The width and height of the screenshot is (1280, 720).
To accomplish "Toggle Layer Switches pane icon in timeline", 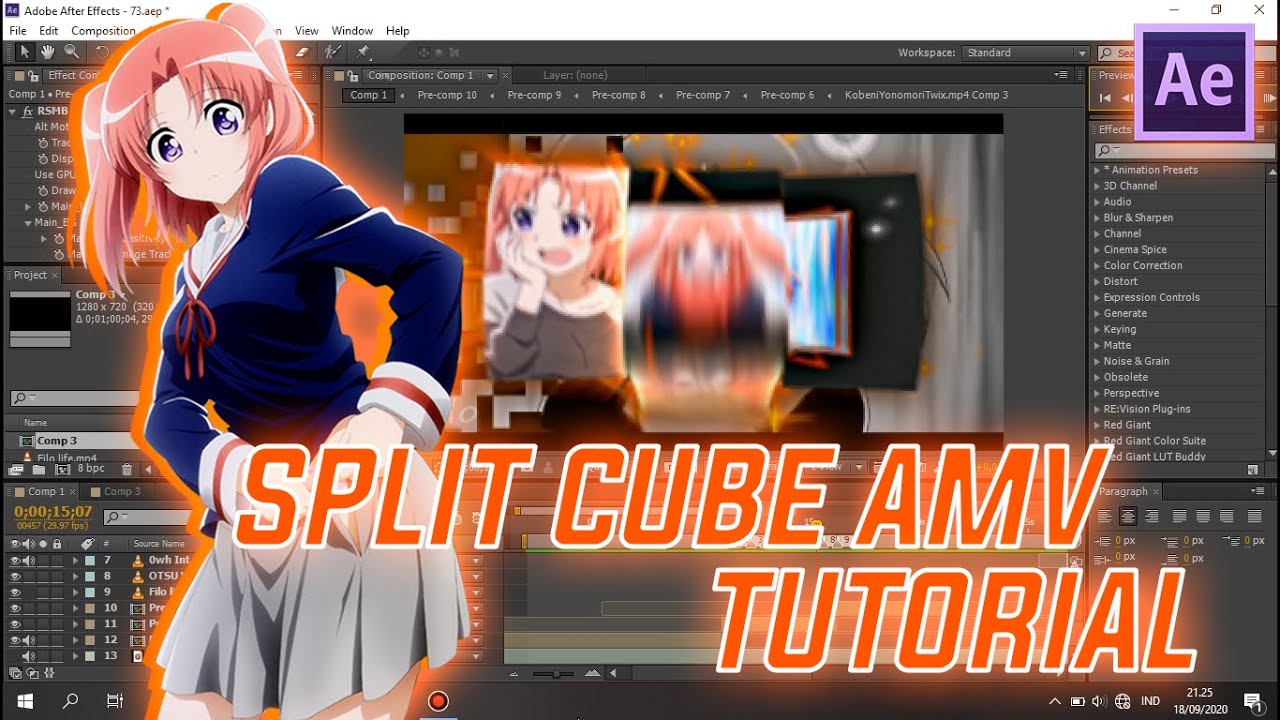I will (x=15, y=673).
